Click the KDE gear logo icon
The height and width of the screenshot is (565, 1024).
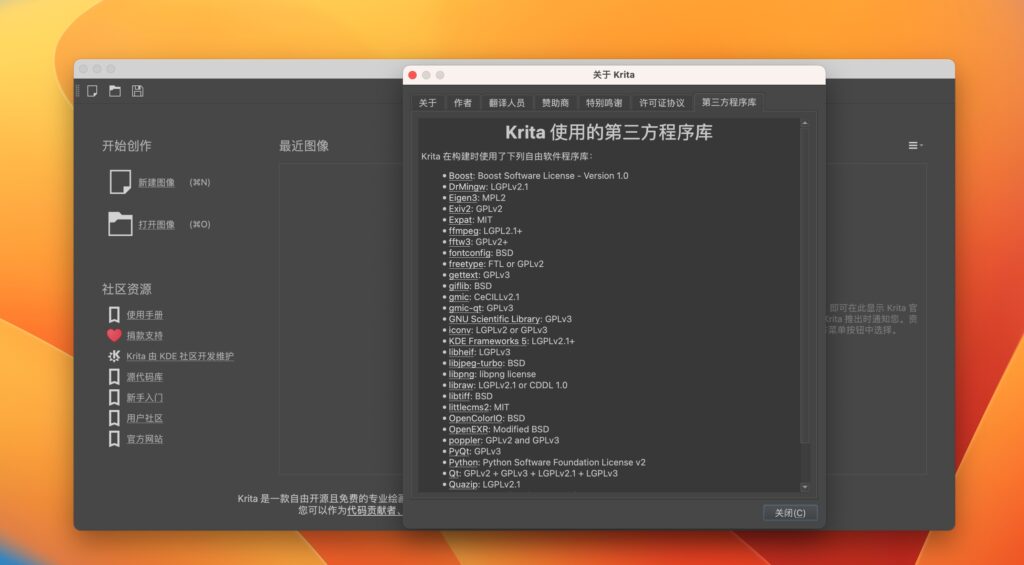pyautogui.click(x=114, y=356)
